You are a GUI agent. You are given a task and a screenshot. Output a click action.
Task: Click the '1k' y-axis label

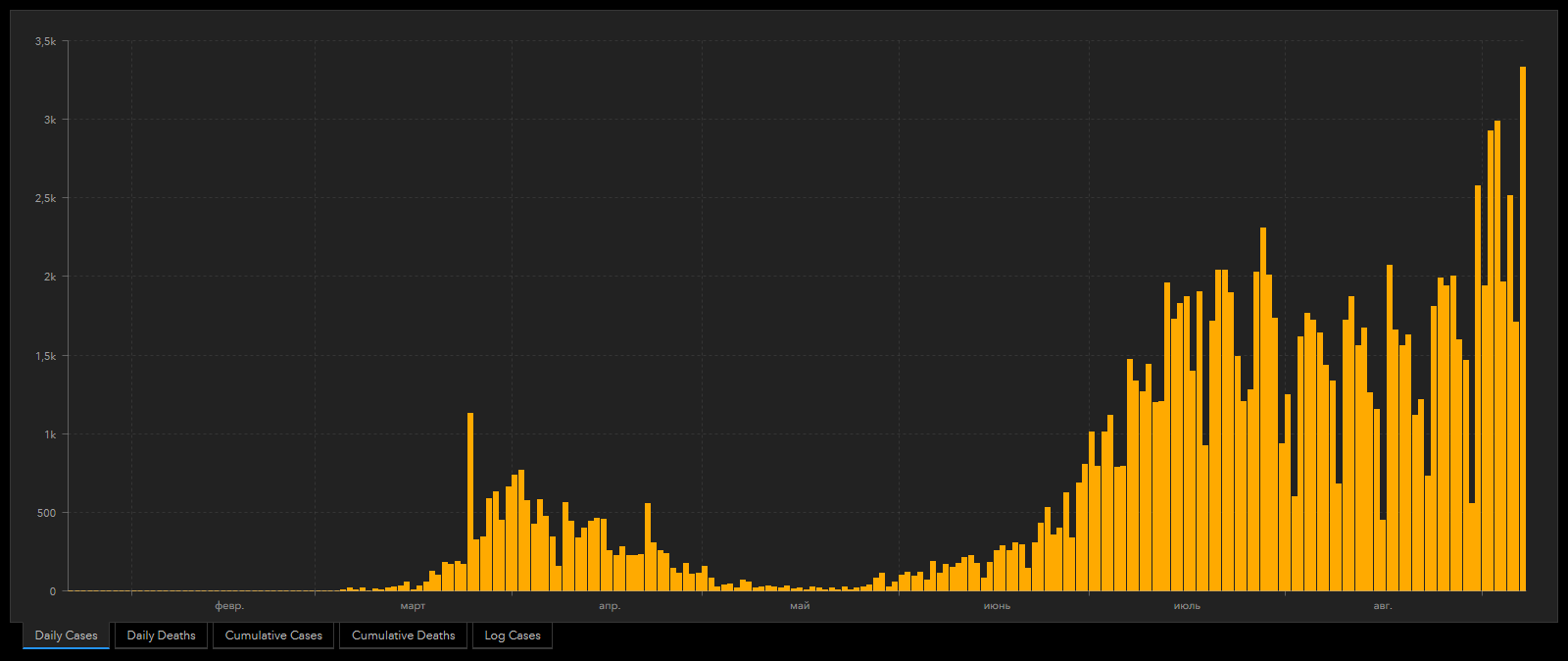[50, 434]
